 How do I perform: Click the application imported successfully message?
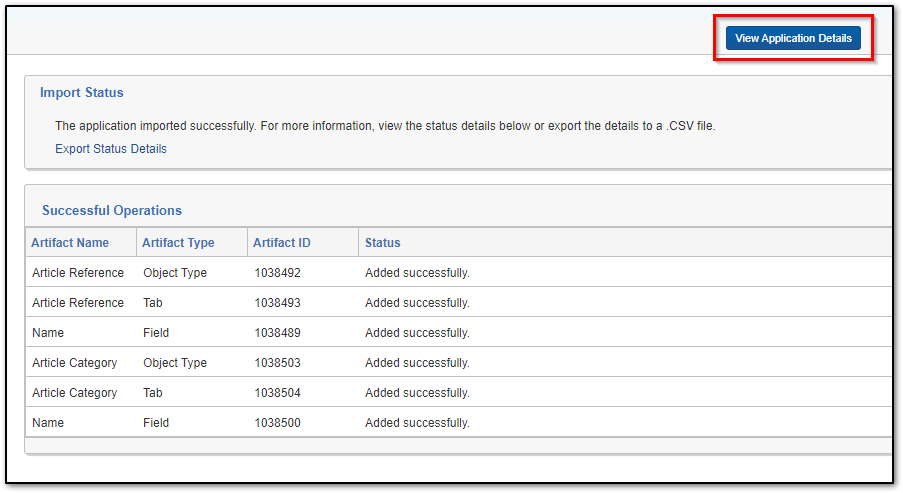pyautogui.click(x=385, y=126)
